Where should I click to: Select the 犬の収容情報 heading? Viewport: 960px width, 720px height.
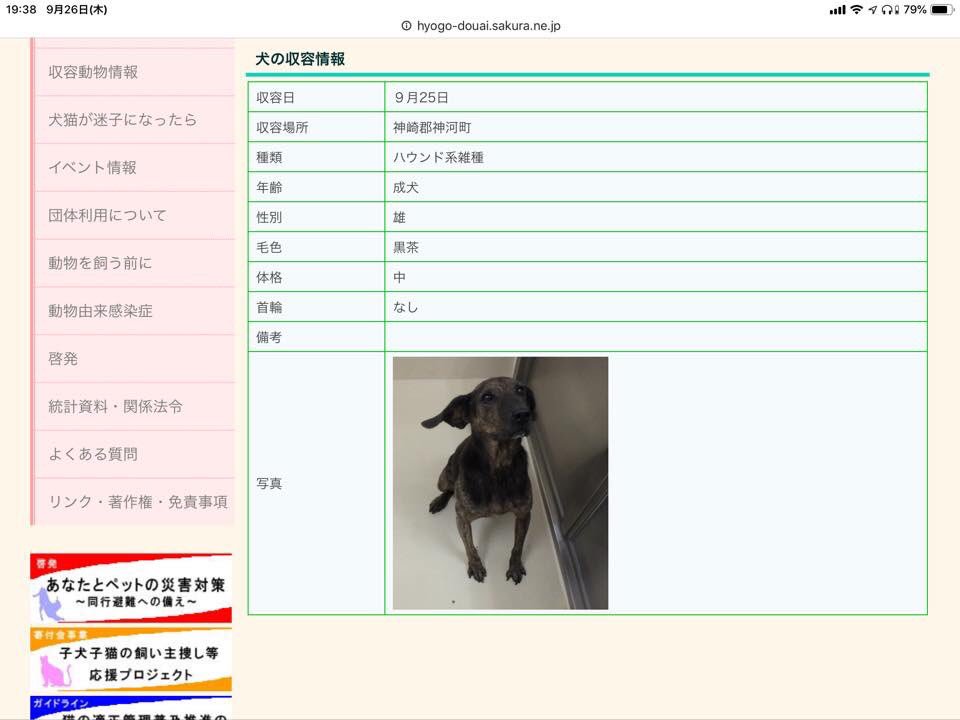click(300, 59)
